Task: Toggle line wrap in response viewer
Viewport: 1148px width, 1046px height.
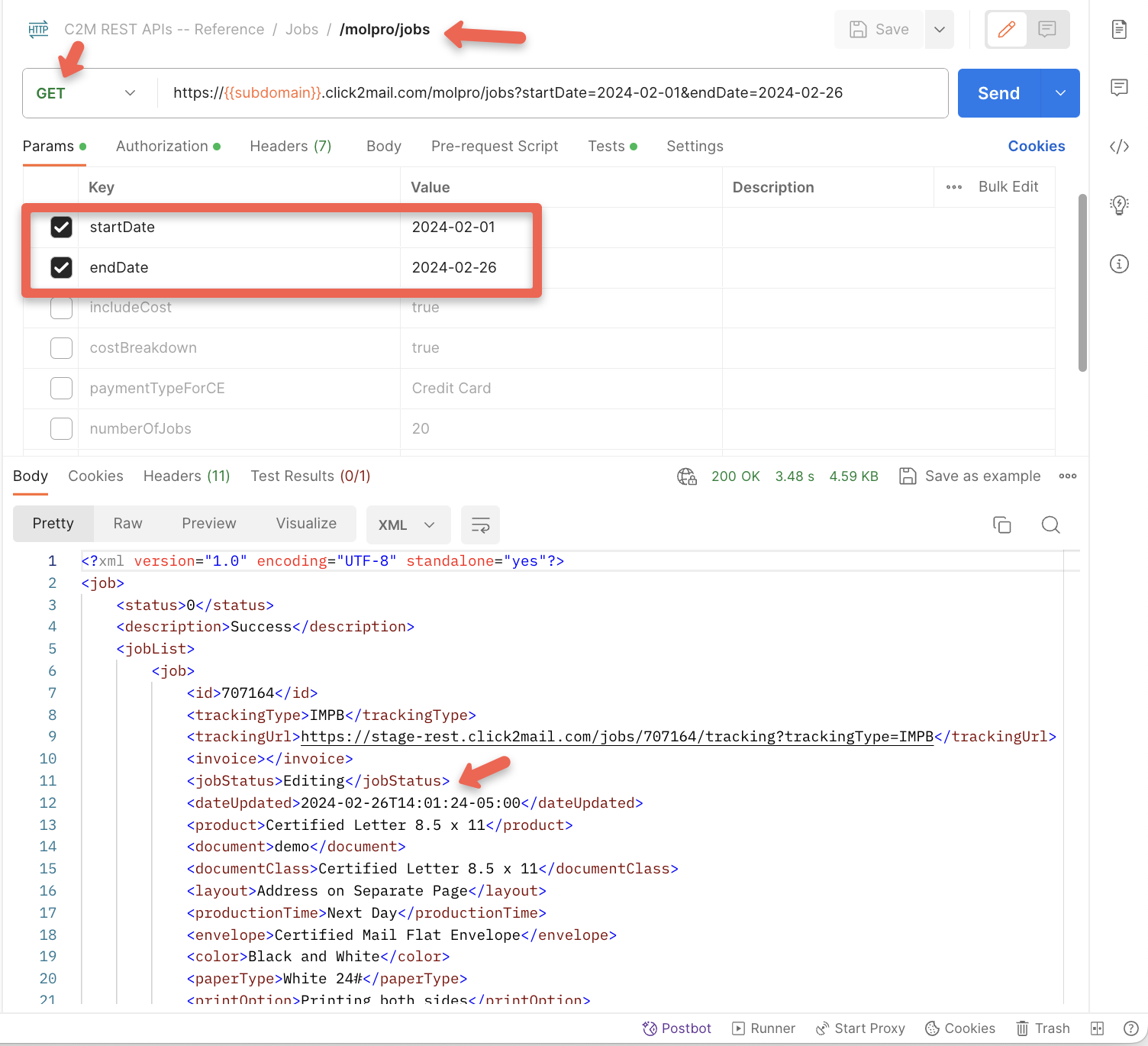Action: (480, 525)
